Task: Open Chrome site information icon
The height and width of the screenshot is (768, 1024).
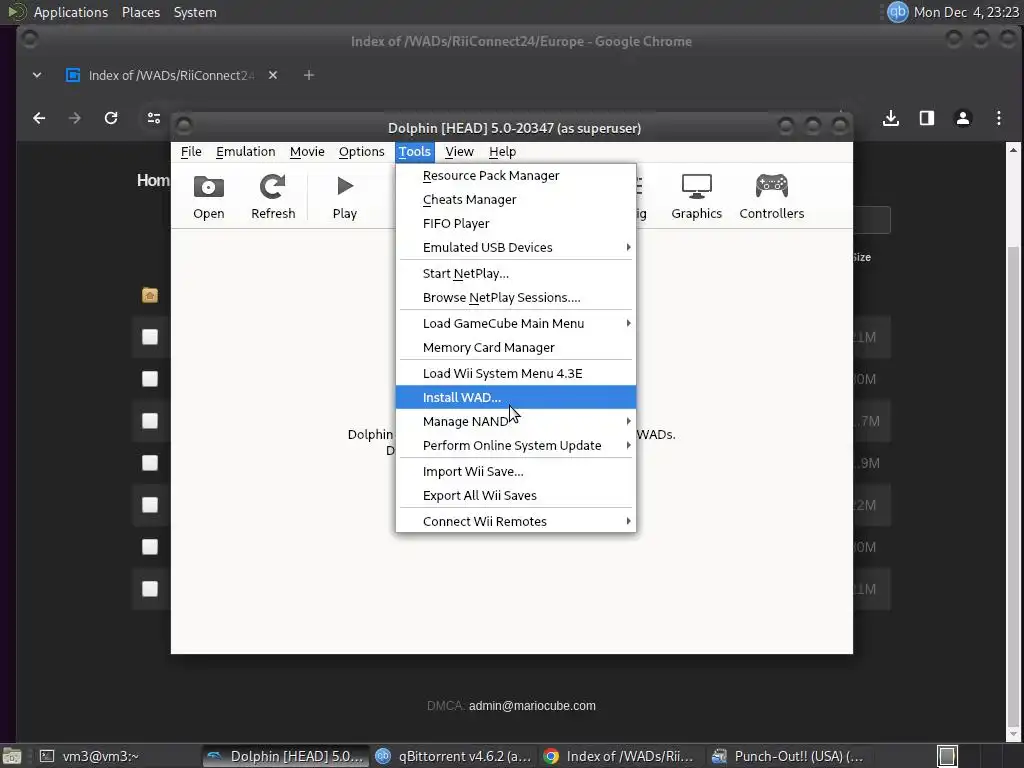Action: click(154, 118)
